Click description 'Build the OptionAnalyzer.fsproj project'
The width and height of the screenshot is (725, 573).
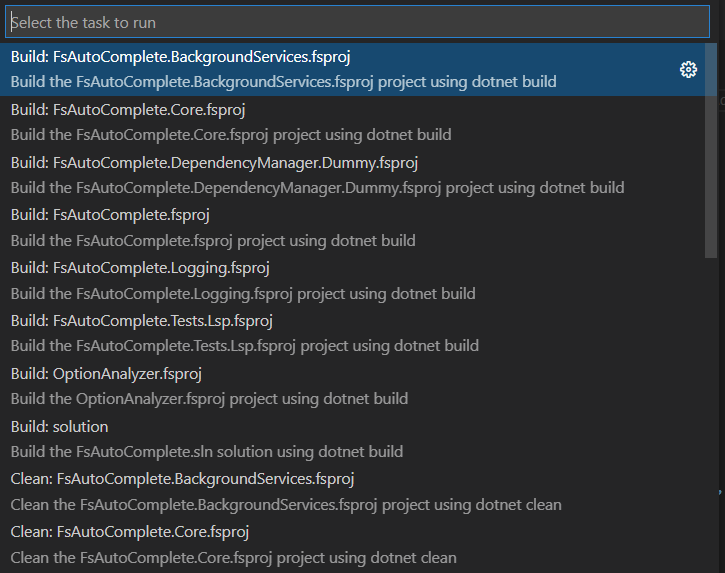tap(209, 399)
